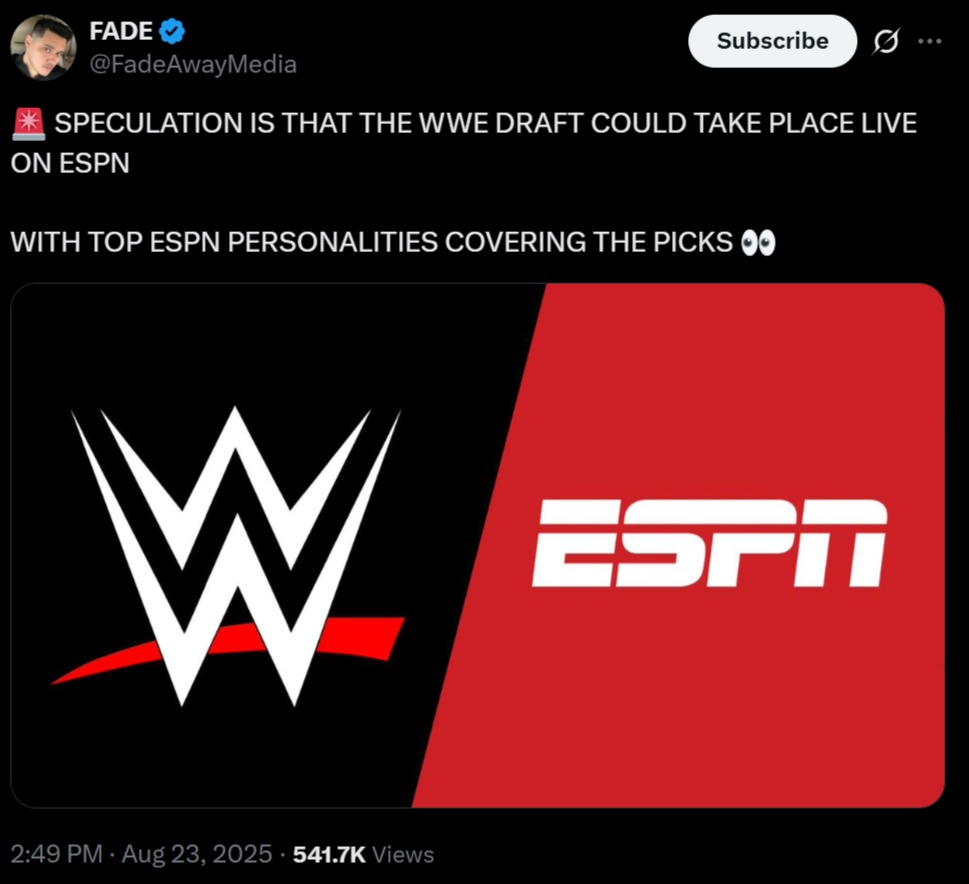Open the WWE and ESPN attached image

[478, 545]
